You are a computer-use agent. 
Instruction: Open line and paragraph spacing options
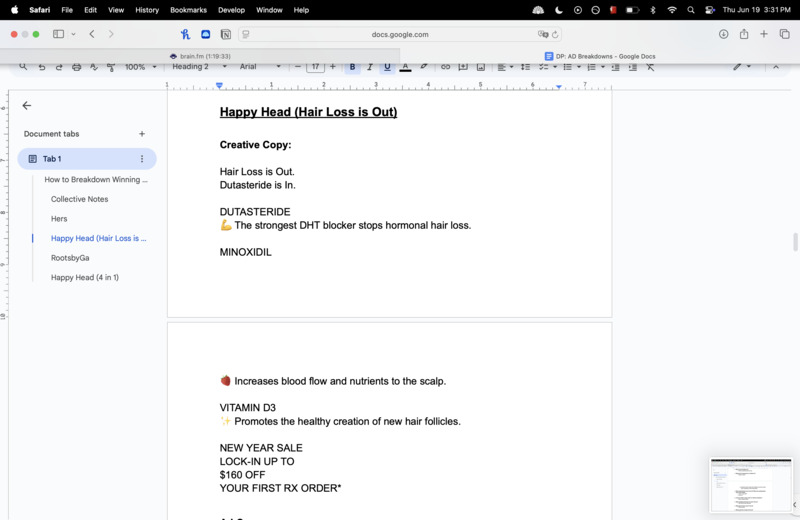coord(525,67)
